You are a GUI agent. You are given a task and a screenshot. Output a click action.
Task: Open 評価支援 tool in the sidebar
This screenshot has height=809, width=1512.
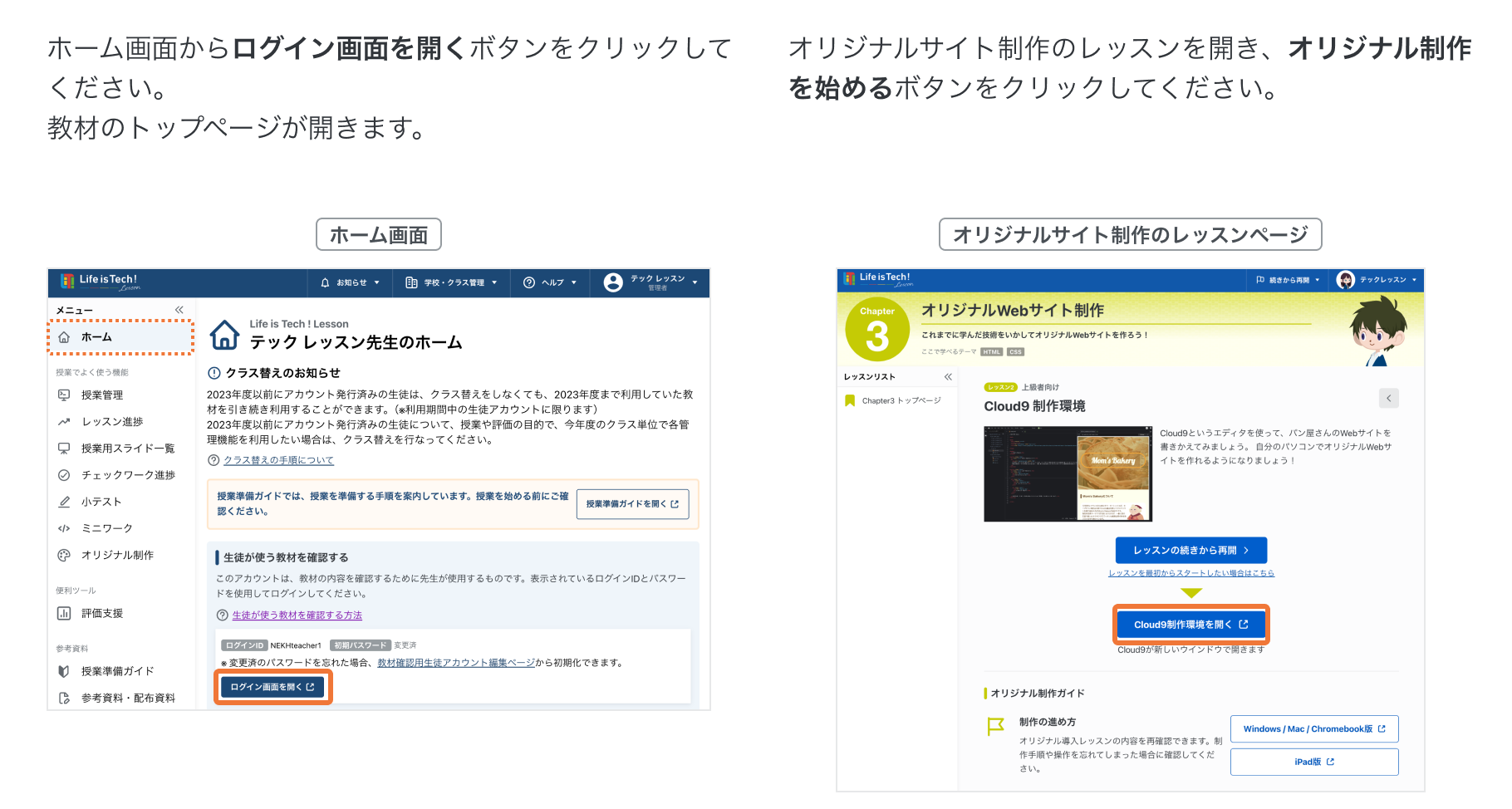101,614
